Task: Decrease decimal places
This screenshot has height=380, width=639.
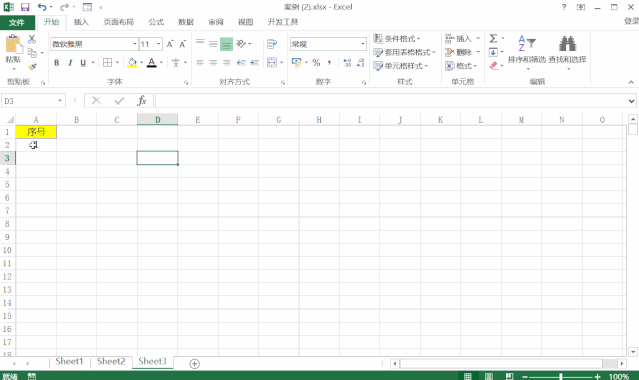Action: pos(360,62)
